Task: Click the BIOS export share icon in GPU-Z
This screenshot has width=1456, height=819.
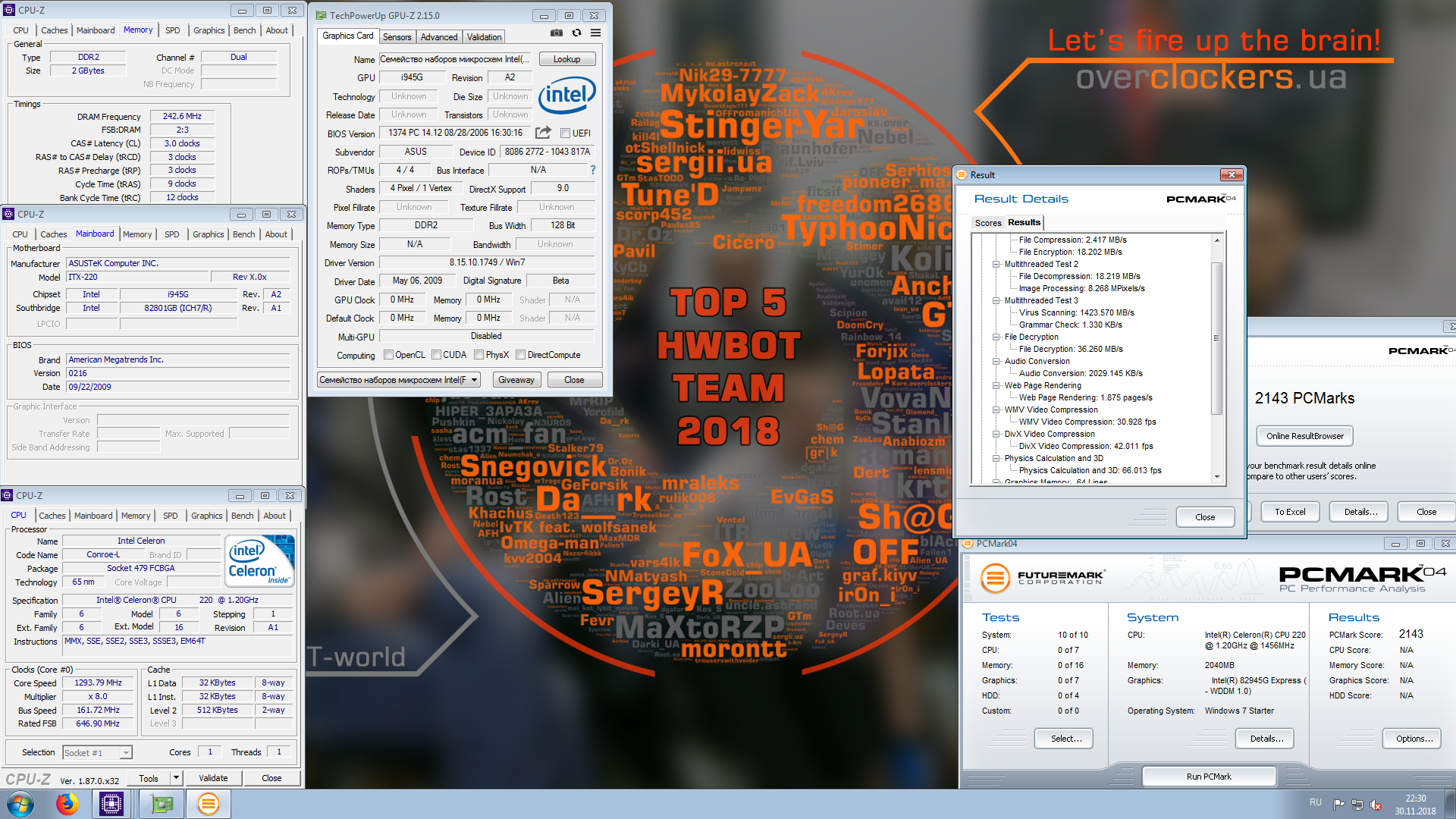Action: tap(543, 133)
